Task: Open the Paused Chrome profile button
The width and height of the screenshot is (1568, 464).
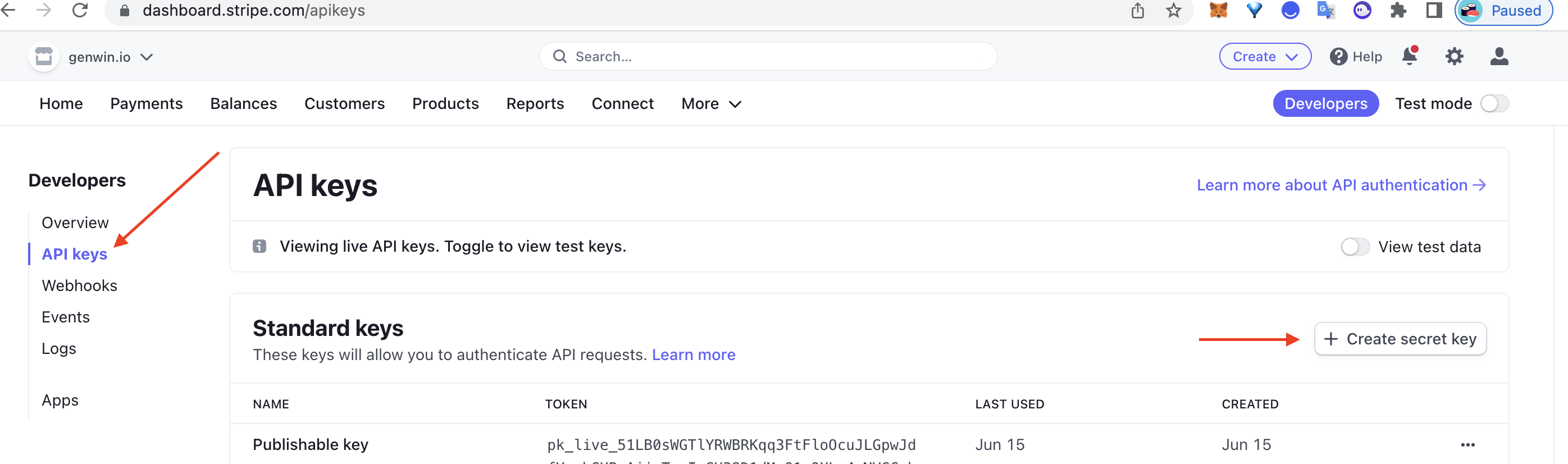Action: pos(1504,11)
